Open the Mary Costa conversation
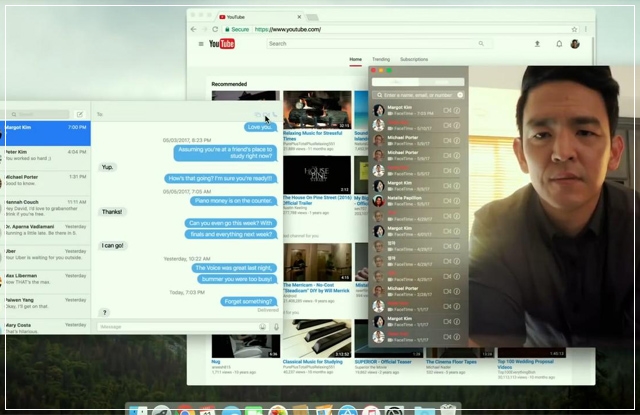Screen dimensions: 640x415 [x=45, y=327]
